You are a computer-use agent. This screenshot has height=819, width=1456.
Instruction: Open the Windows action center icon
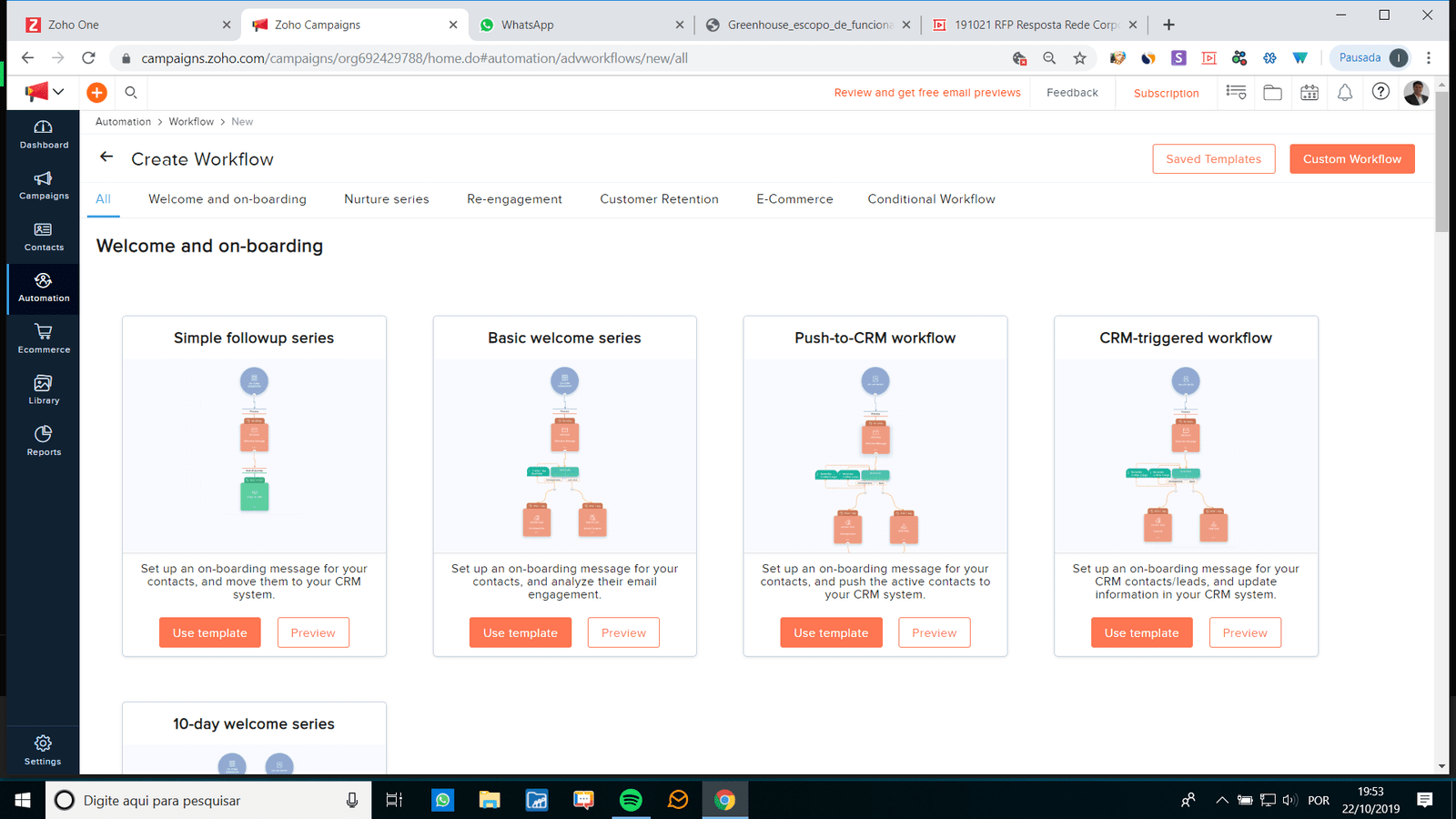coord(1425,800)
